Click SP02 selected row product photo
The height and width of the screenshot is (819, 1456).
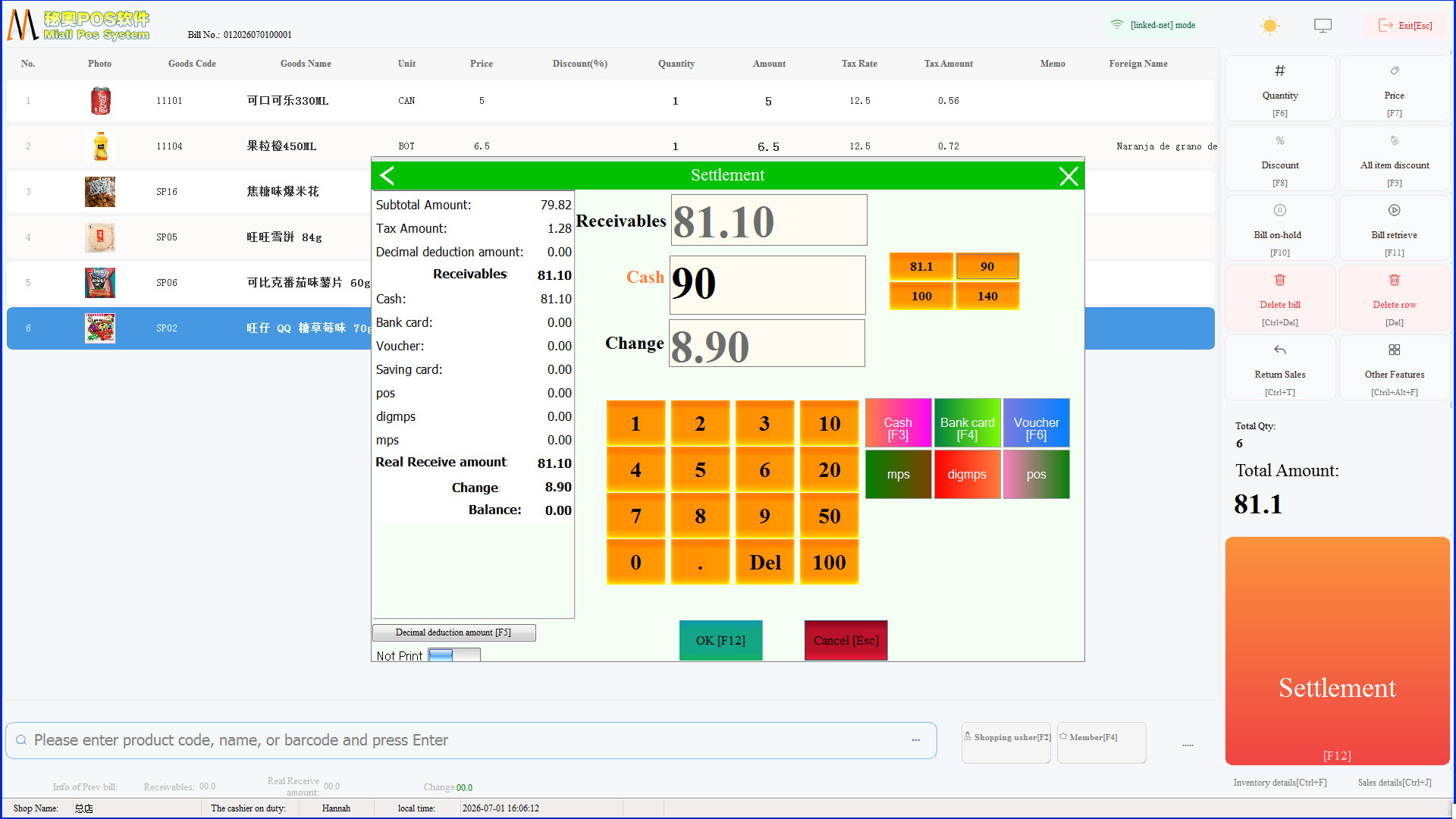click(x=100, y=328)
